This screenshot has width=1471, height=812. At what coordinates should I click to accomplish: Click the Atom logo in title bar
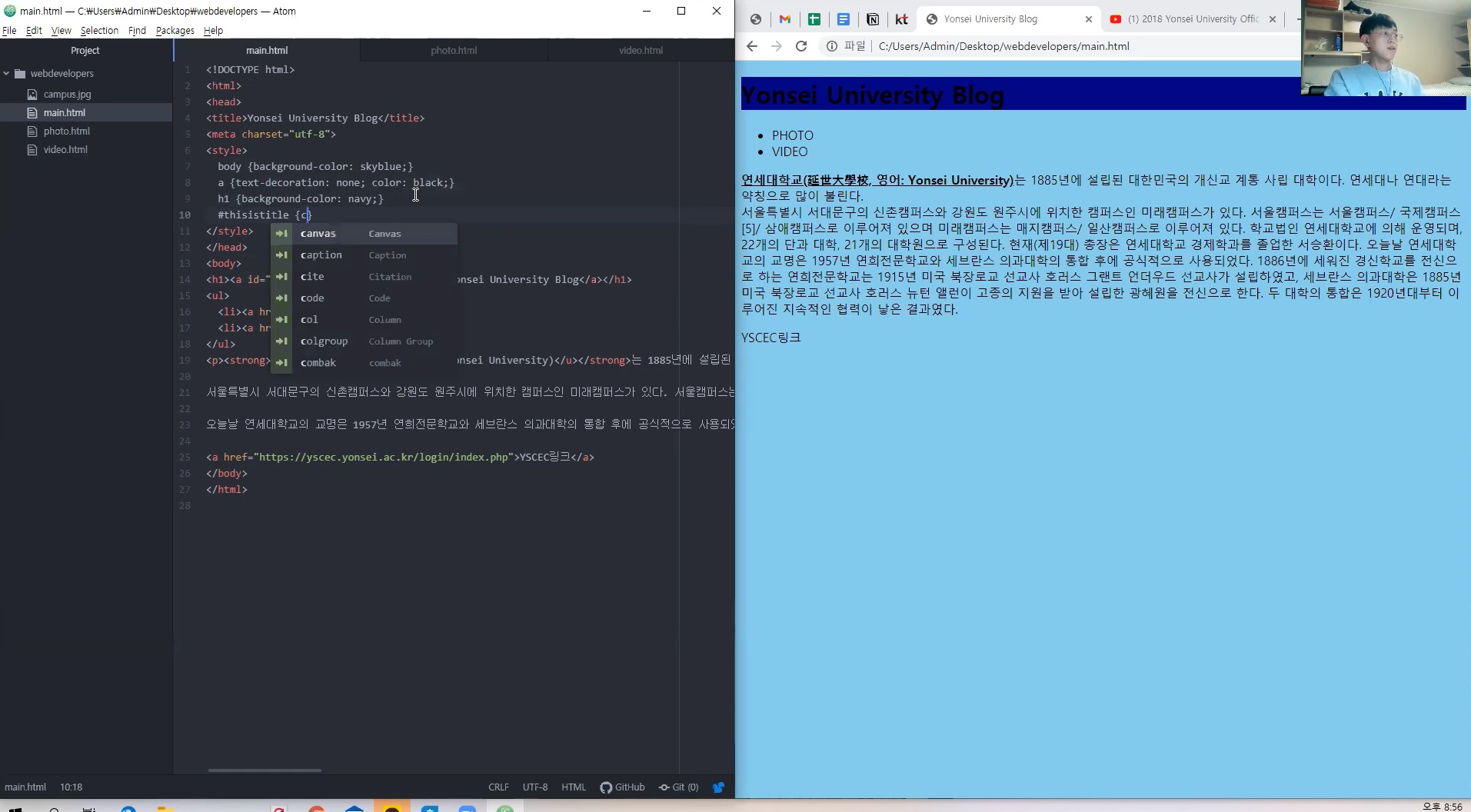(9, 11)
